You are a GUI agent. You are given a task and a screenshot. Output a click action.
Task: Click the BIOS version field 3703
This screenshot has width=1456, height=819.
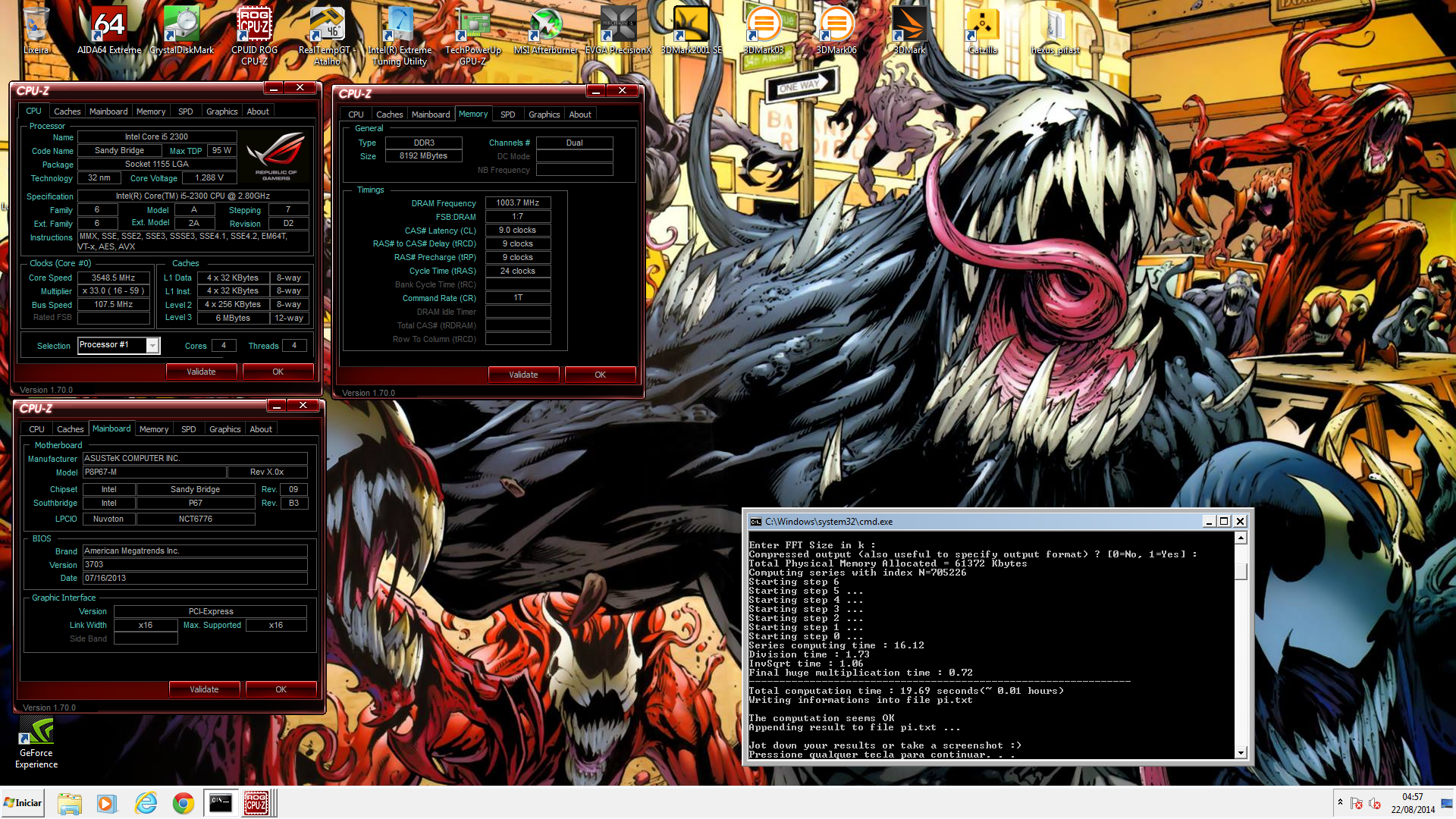click(x=195, y=564)
